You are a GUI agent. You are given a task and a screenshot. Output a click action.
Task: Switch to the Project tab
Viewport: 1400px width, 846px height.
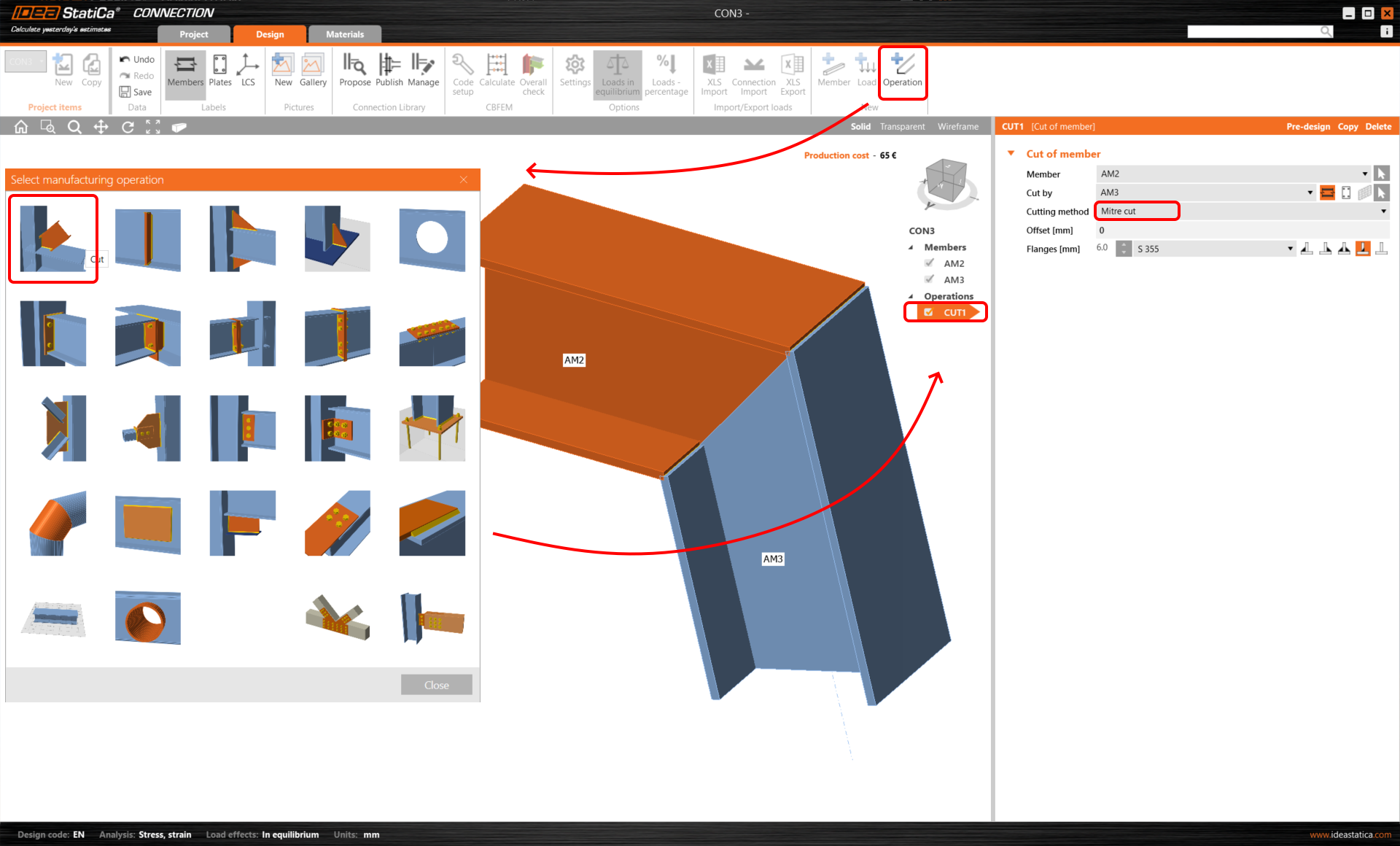tap(193, 34)
